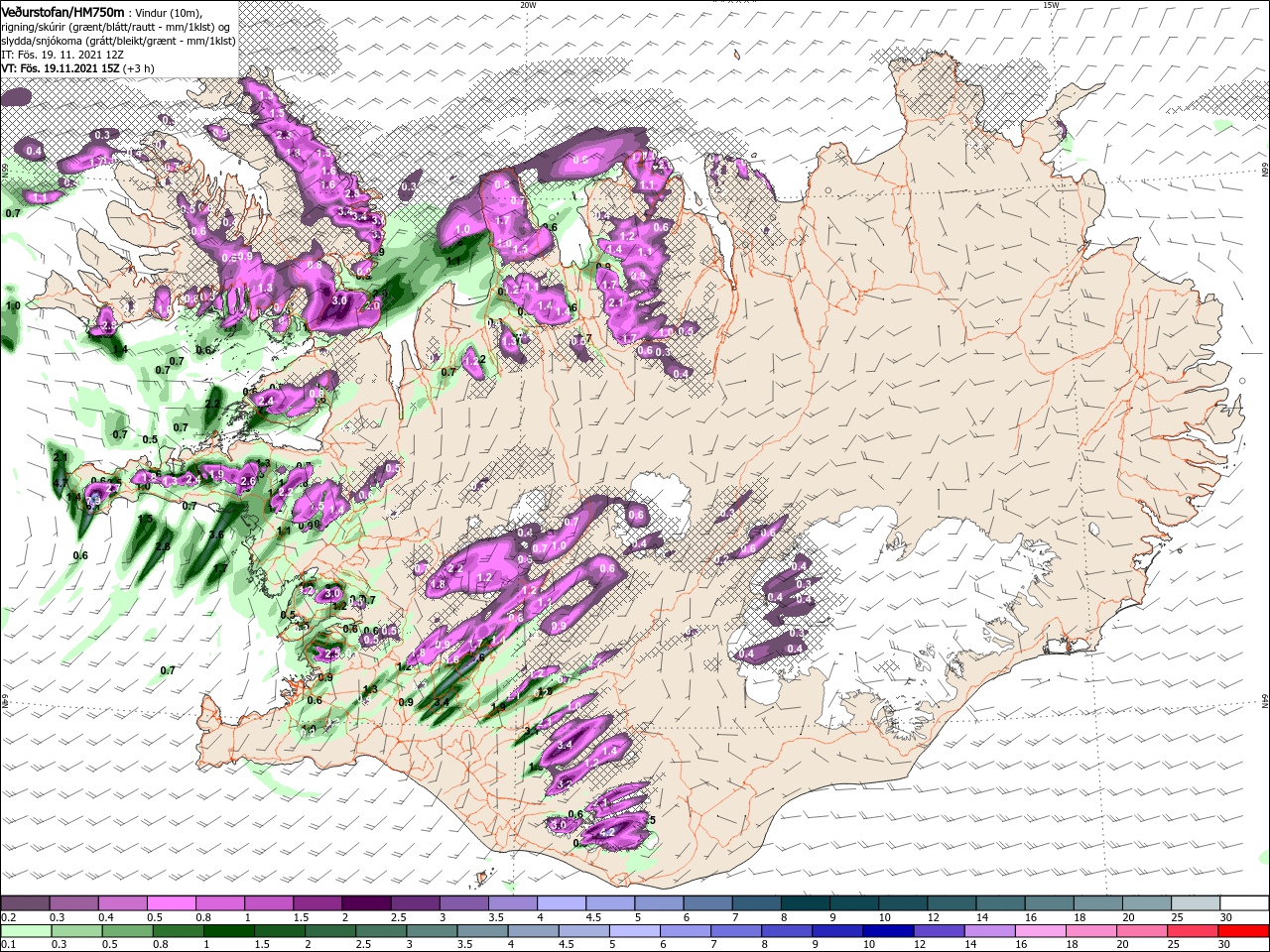Pick the bright pink snow legend swatch at 0.5
The height and width of the screenshot is (952, 1270).
pyautogui.click(x=171, y=903)
